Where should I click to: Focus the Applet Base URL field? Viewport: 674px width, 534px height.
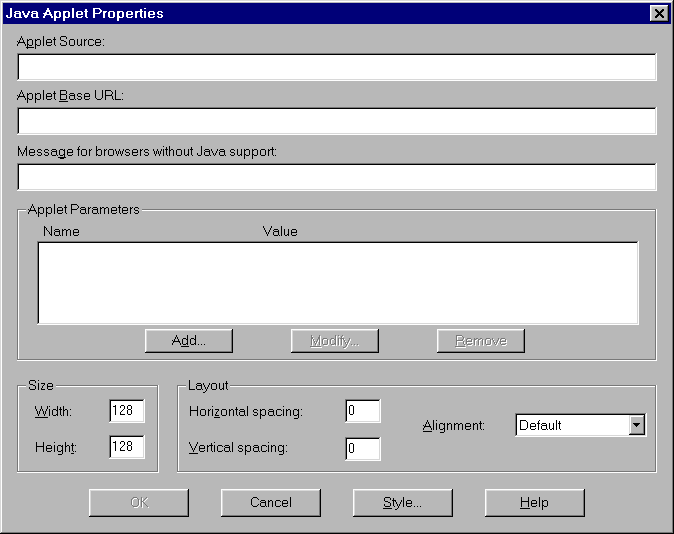tap(336, 121)
